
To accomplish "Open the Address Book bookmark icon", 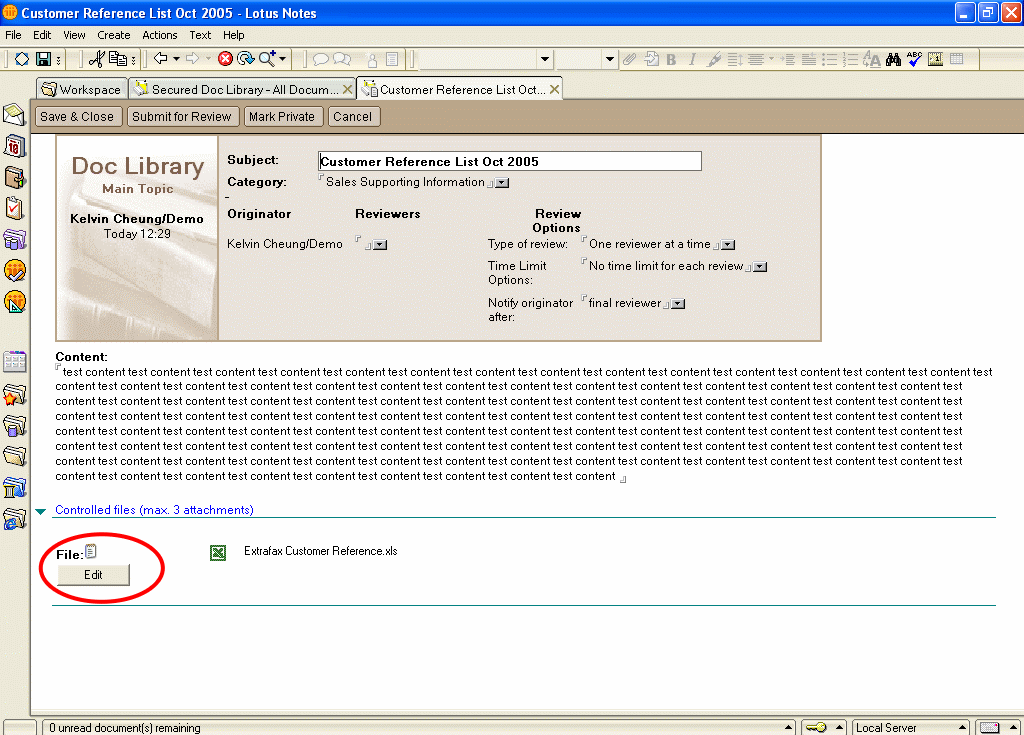I will [x=14, y=177].
